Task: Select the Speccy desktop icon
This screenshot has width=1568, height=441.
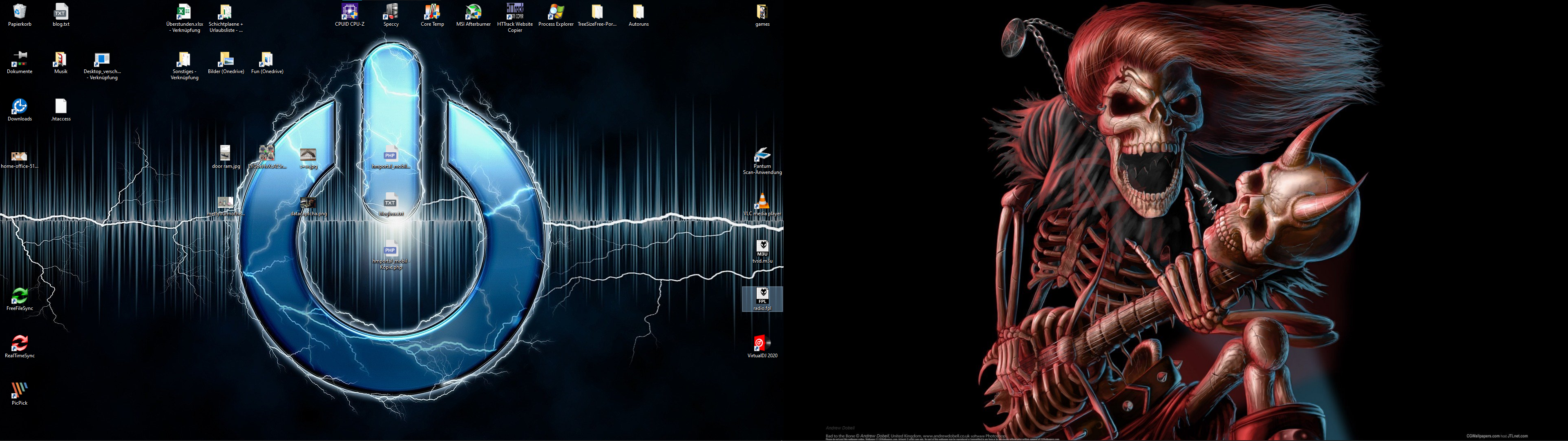Action: [x=391, y=11]
